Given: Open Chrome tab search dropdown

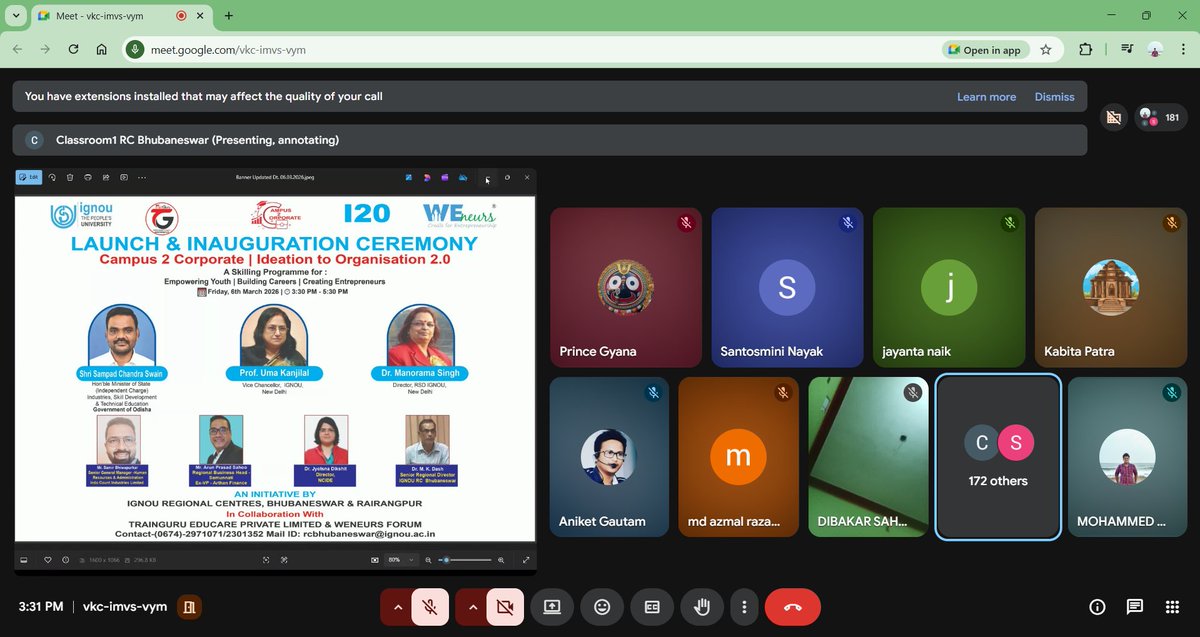Looking at the screenshot, I should pos(15,16).
